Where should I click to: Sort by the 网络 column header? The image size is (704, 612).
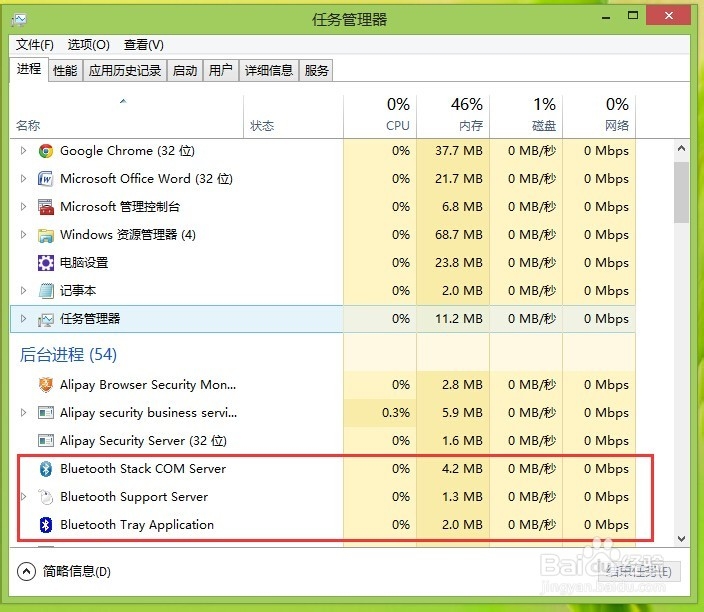(x=599, y=117)
